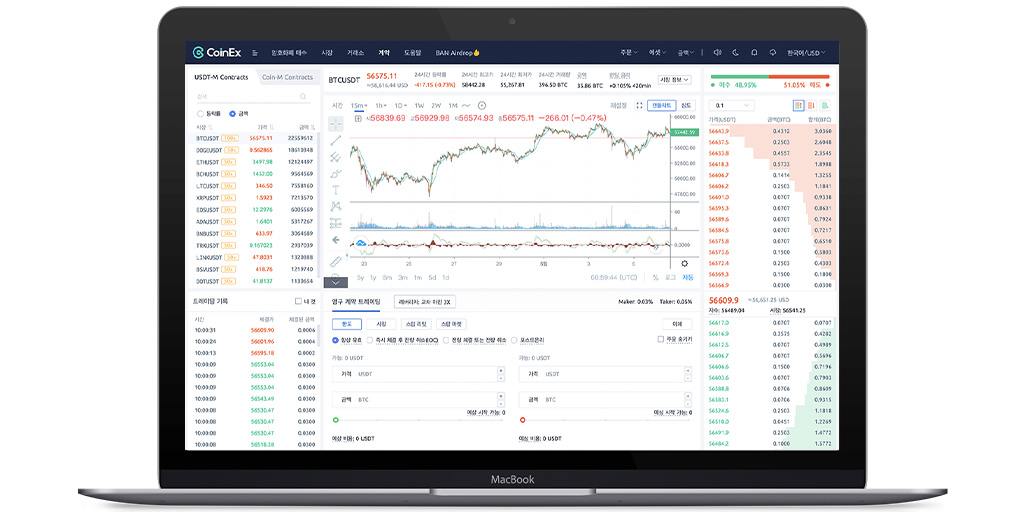The height and width of the screenshot is (512, 1024).
Task: Open chart settings gear icon
Action: (684, 263)
